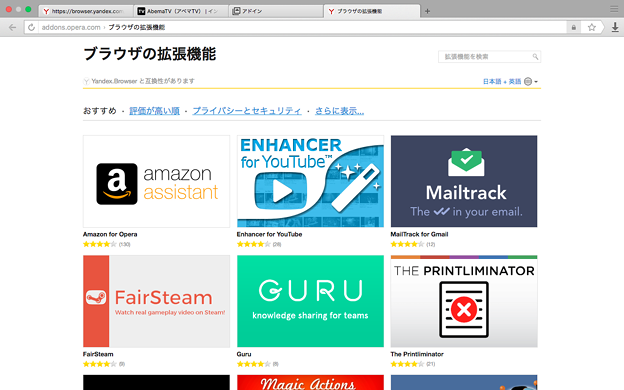The width and height of the screenshot is (624, 390).
Task: Bookmark page with the star icon
Action: (592, 27)
